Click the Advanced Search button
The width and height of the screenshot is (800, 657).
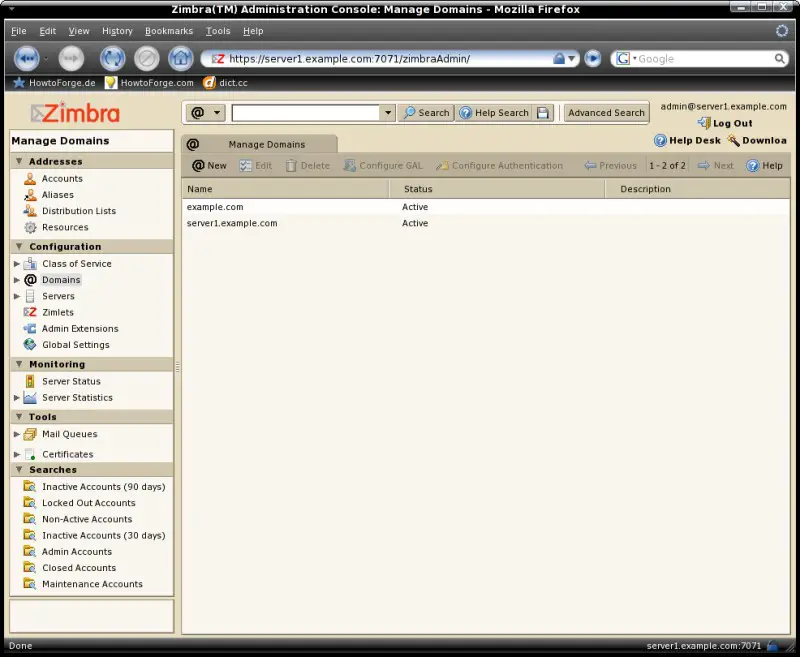click(x=606, y=113)
